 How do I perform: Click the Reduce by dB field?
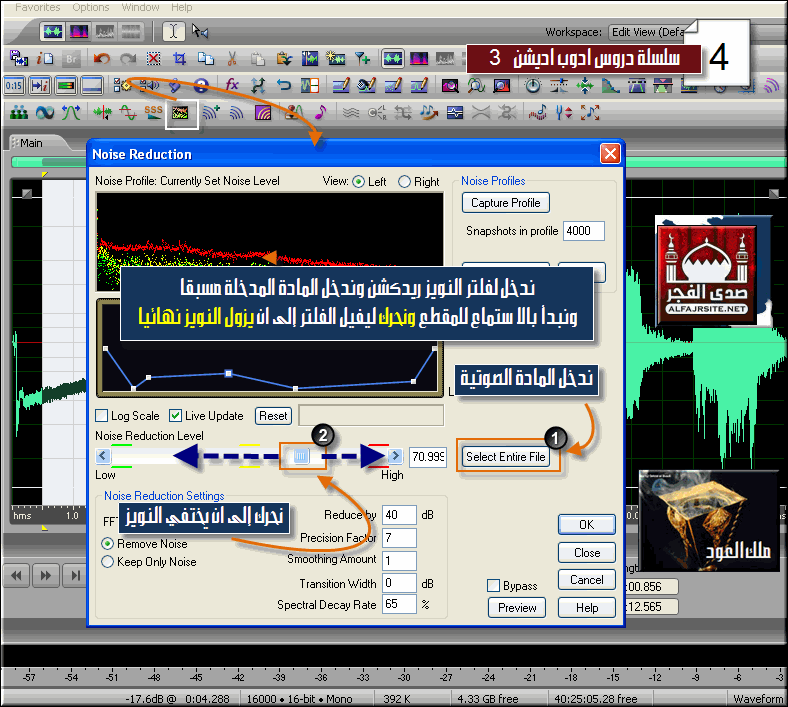point(399,515)
